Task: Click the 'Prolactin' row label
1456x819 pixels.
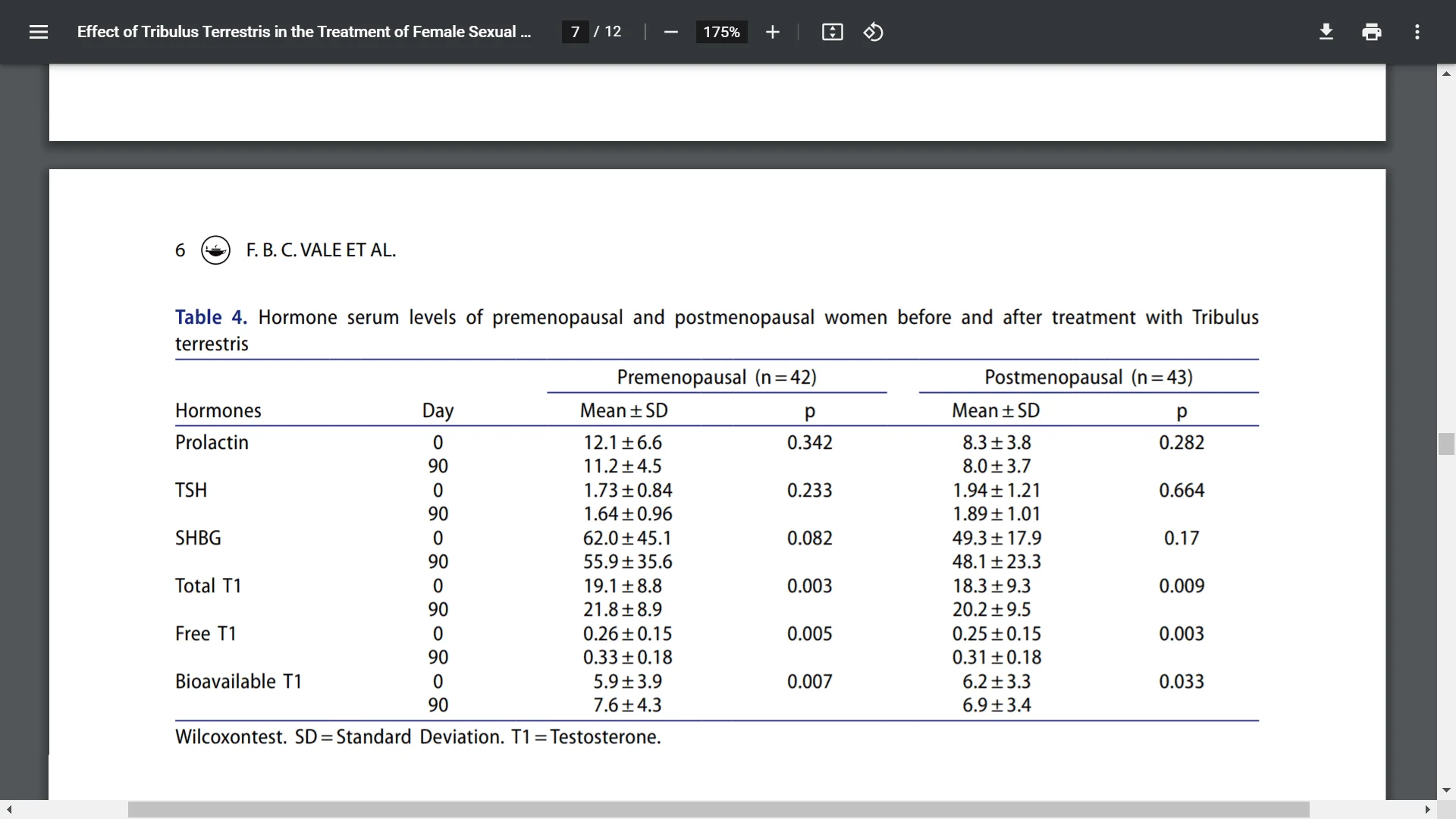Action: pos(212,442)
